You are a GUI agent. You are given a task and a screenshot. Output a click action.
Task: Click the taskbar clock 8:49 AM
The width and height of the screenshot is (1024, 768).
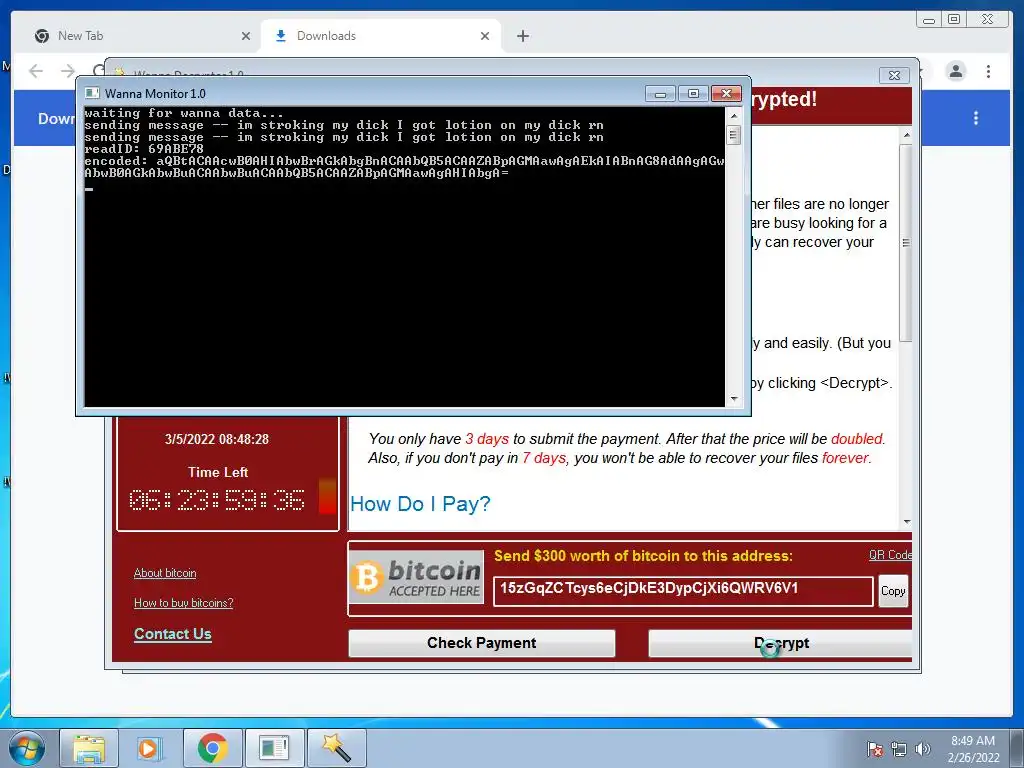[x=973, y=749]
